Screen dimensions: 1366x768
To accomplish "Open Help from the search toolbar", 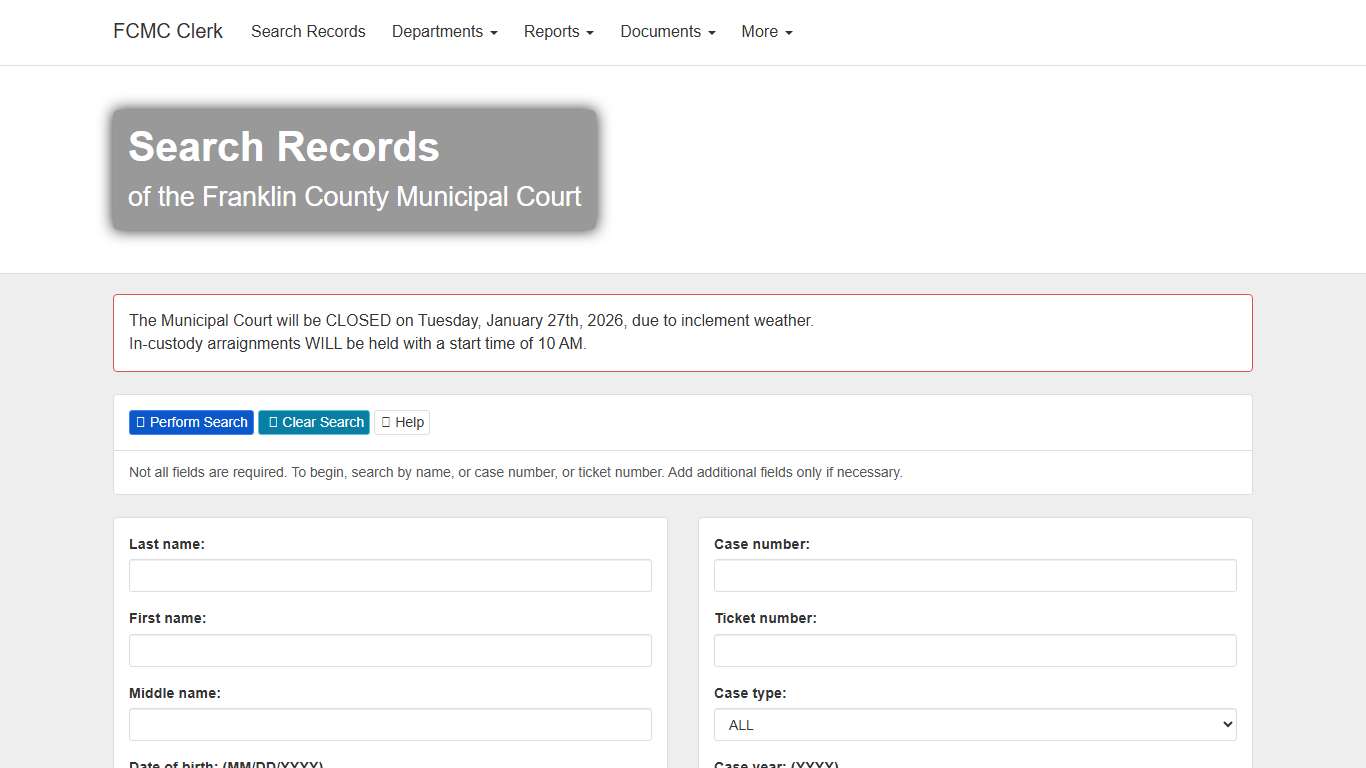I will pos(401,422).
